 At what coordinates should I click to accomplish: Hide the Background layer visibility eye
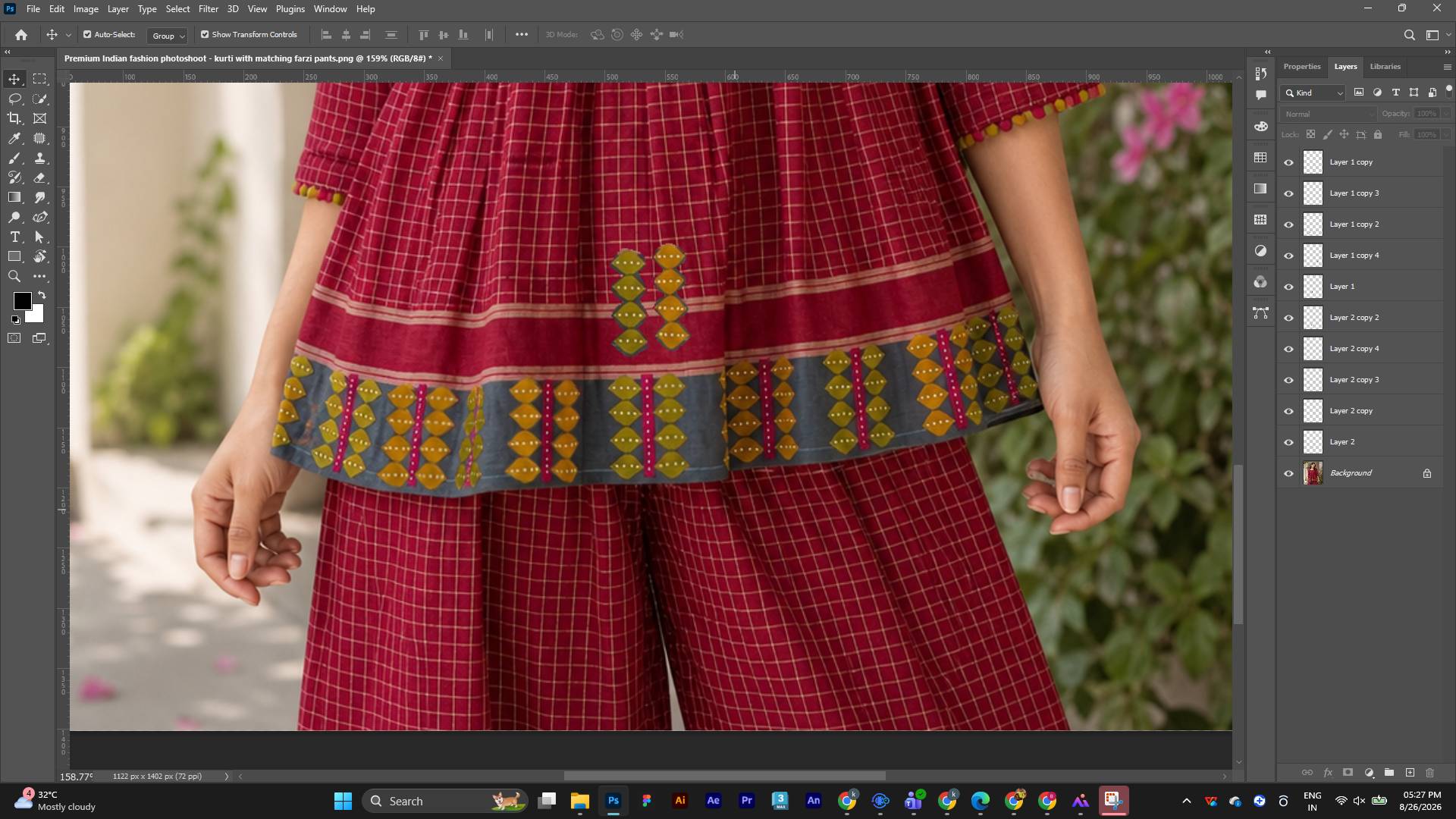[x=1288, y=473]
